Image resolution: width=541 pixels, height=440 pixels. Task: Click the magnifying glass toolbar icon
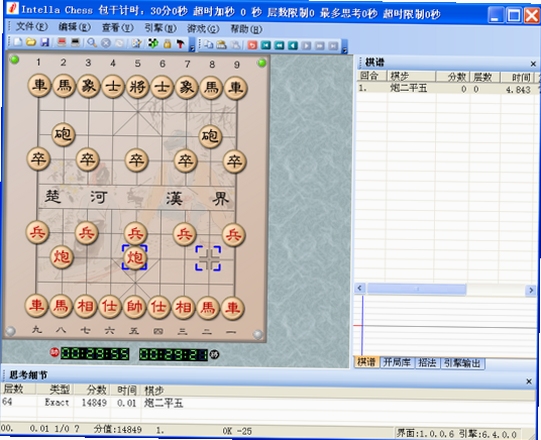[x=92, y=43]
